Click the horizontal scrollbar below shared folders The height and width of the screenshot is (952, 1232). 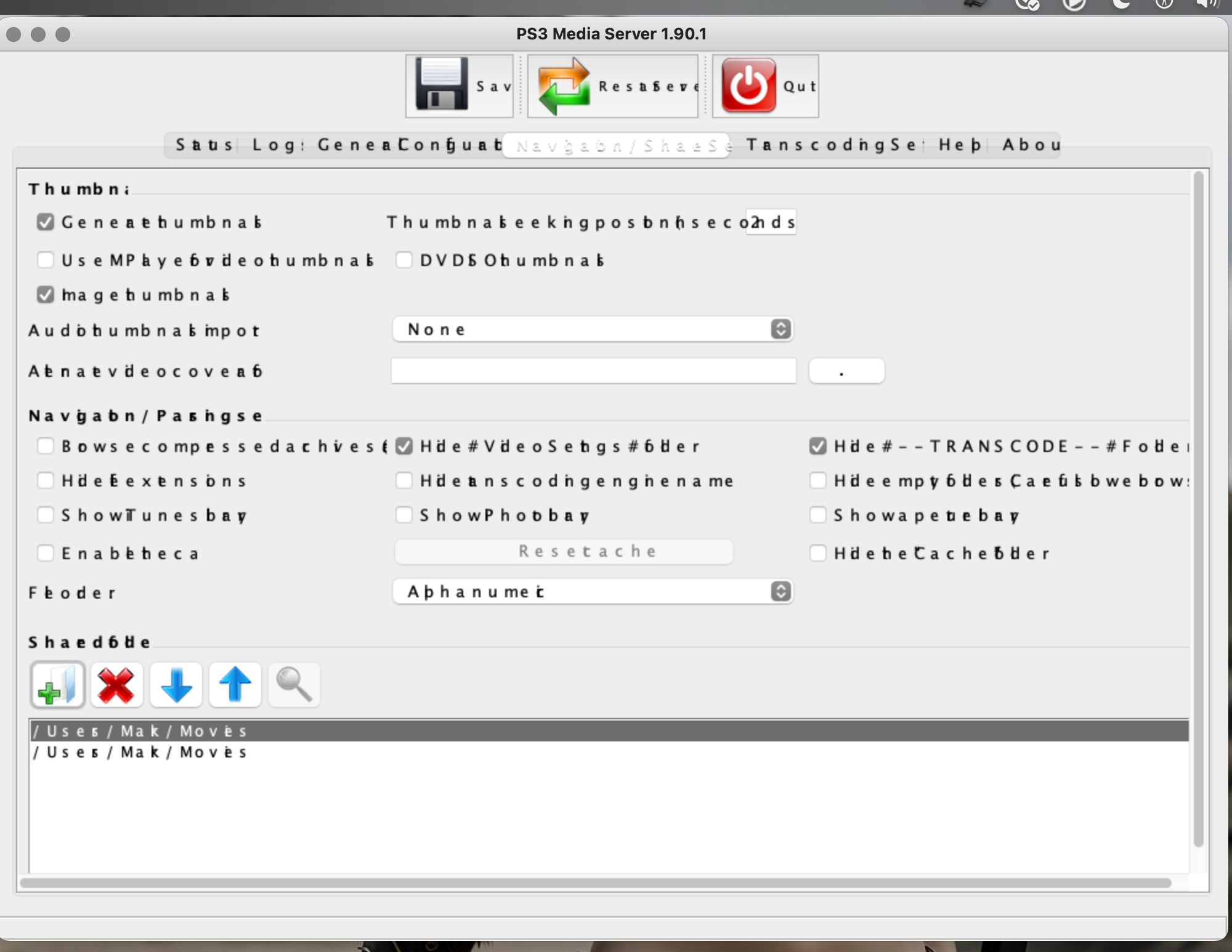(595, 882)
